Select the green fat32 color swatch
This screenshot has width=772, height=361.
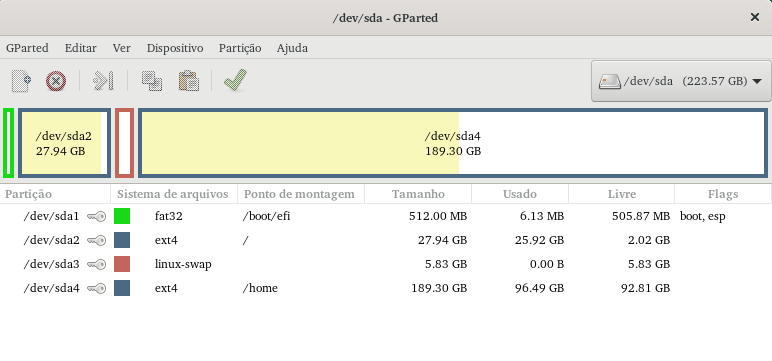122,216
